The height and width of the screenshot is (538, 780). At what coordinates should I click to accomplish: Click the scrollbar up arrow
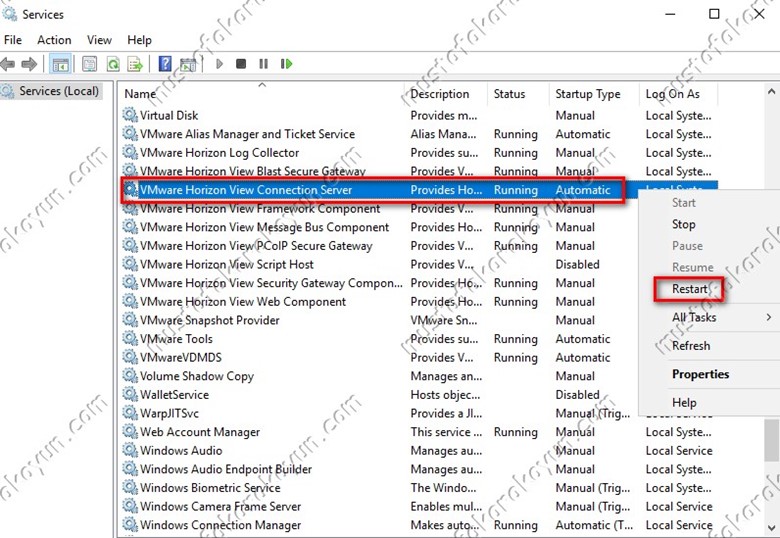pyautogui.click(x=771, y=91)
